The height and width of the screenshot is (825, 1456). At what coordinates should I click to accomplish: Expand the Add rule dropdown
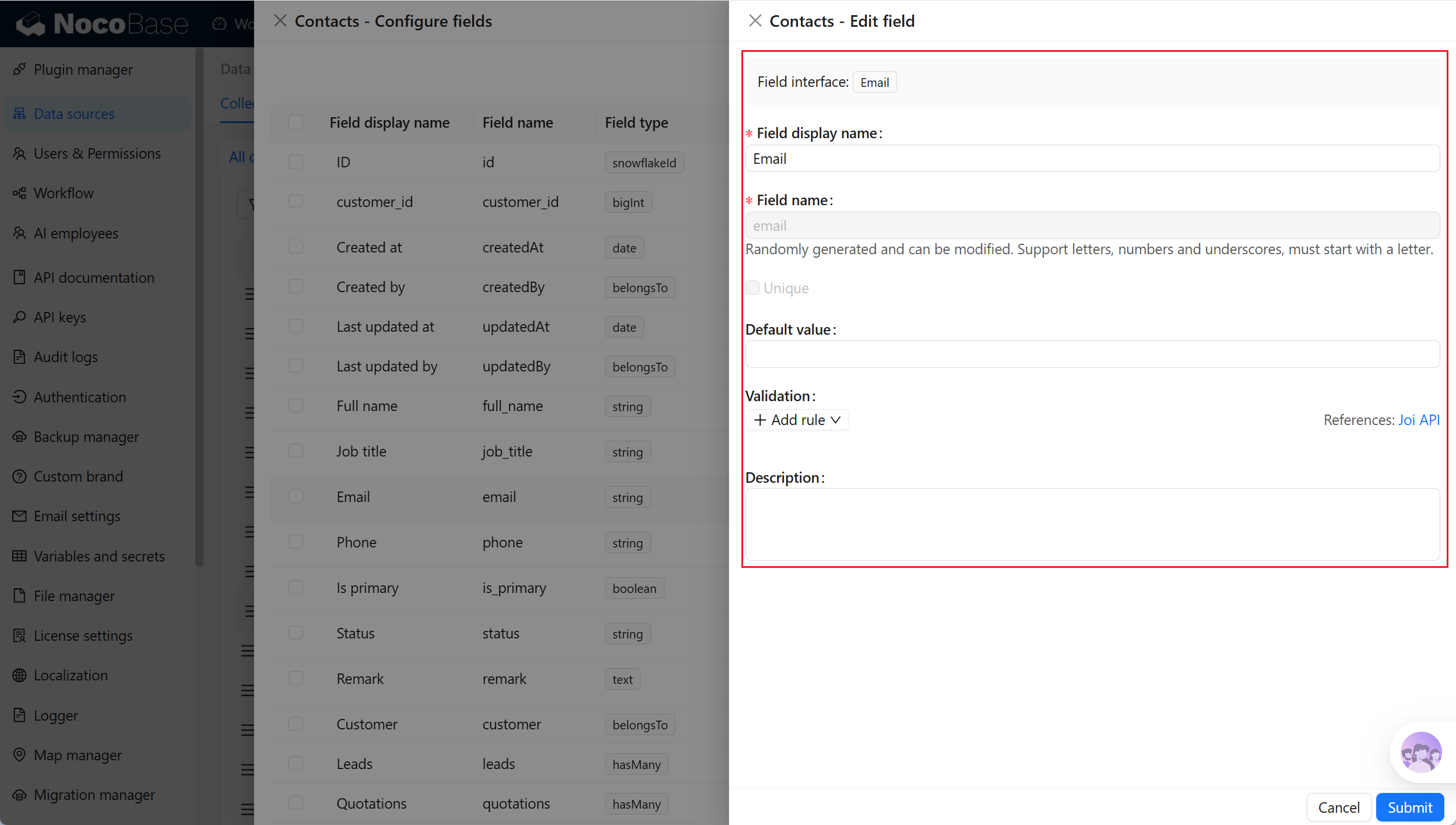tap(797, 420)
